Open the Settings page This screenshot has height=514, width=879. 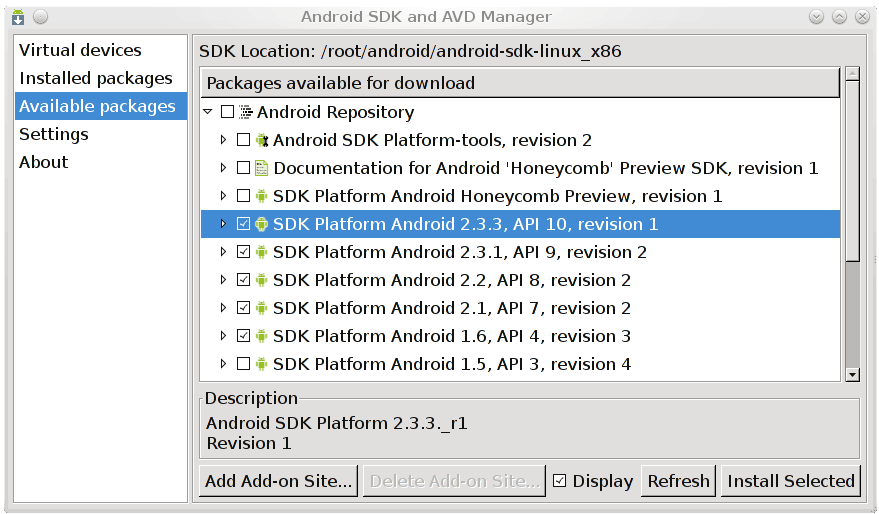coord(101,134)
